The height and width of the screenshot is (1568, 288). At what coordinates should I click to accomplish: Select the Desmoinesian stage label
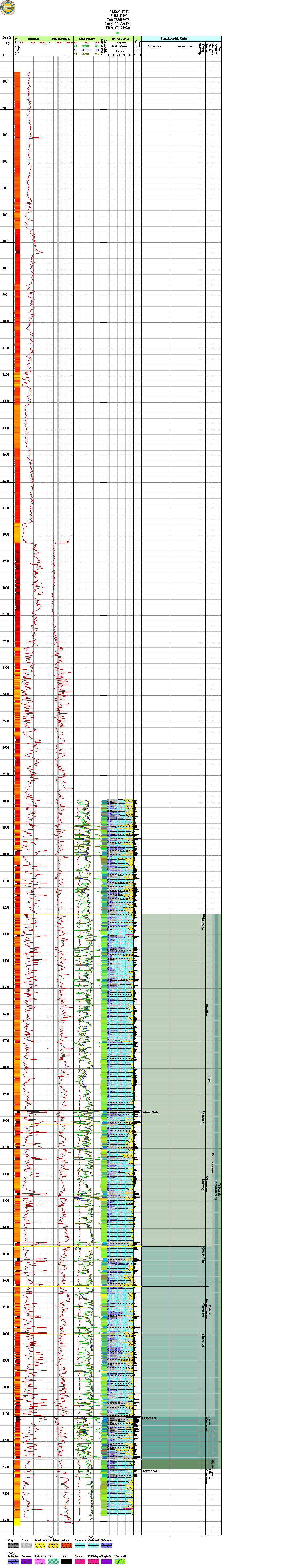[207, 1309]
